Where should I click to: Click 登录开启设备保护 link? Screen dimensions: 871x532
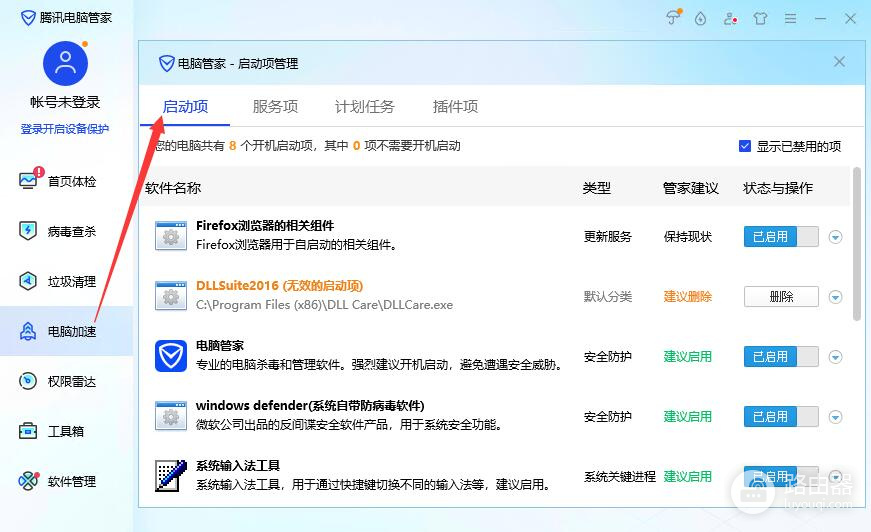(x=65, y=129)
